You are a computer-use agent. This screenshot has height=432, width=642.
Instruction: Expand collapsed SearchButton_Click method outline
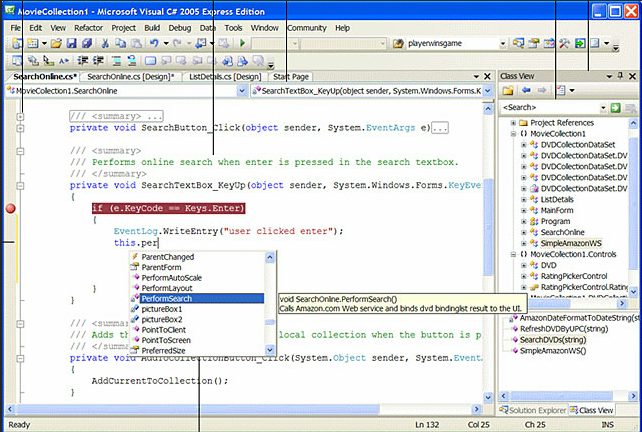click(x=20, y=128)
